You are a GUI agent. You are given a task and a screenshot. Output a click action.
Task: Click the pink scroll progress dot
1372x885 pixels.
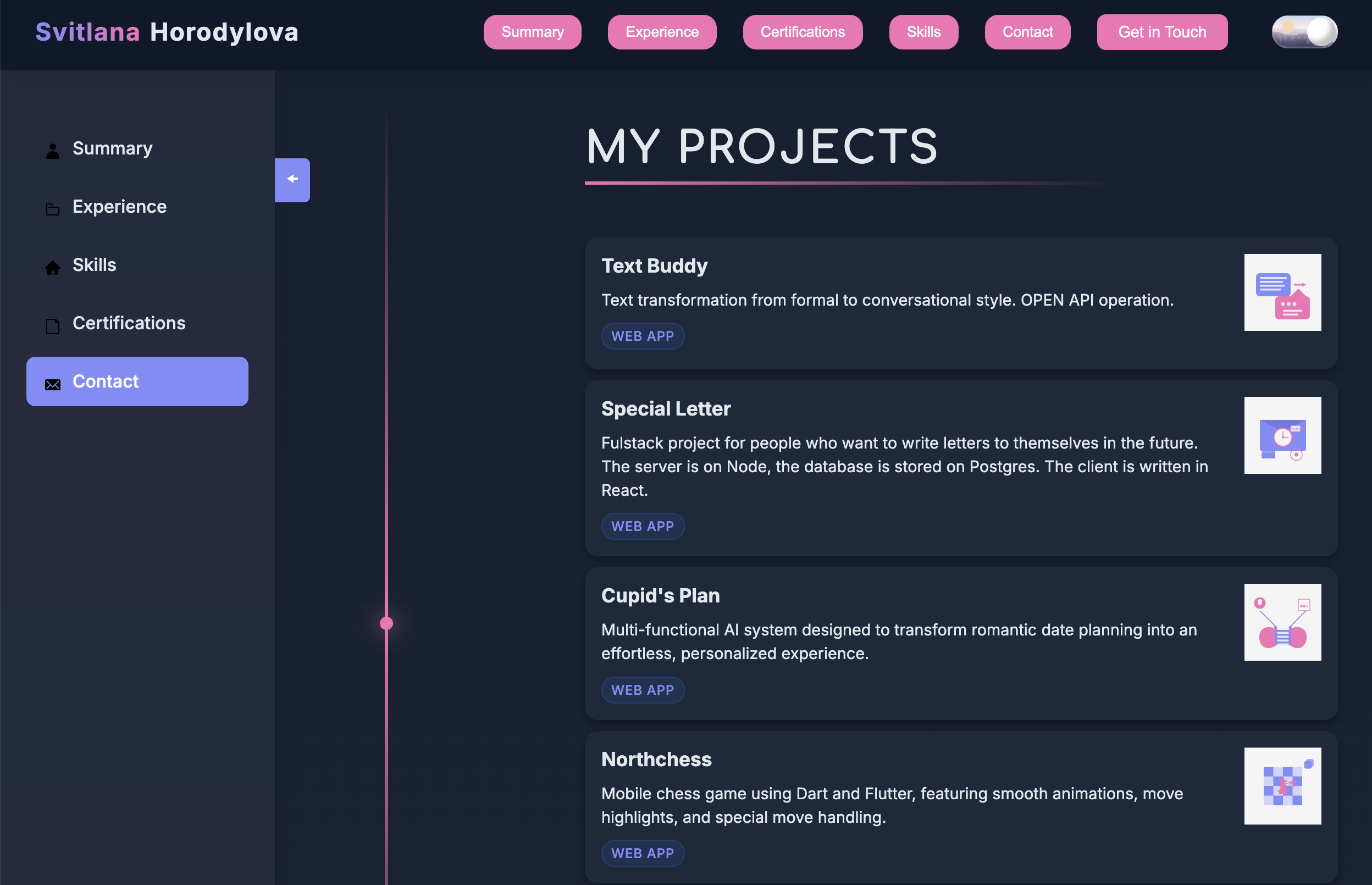(386, 623)
